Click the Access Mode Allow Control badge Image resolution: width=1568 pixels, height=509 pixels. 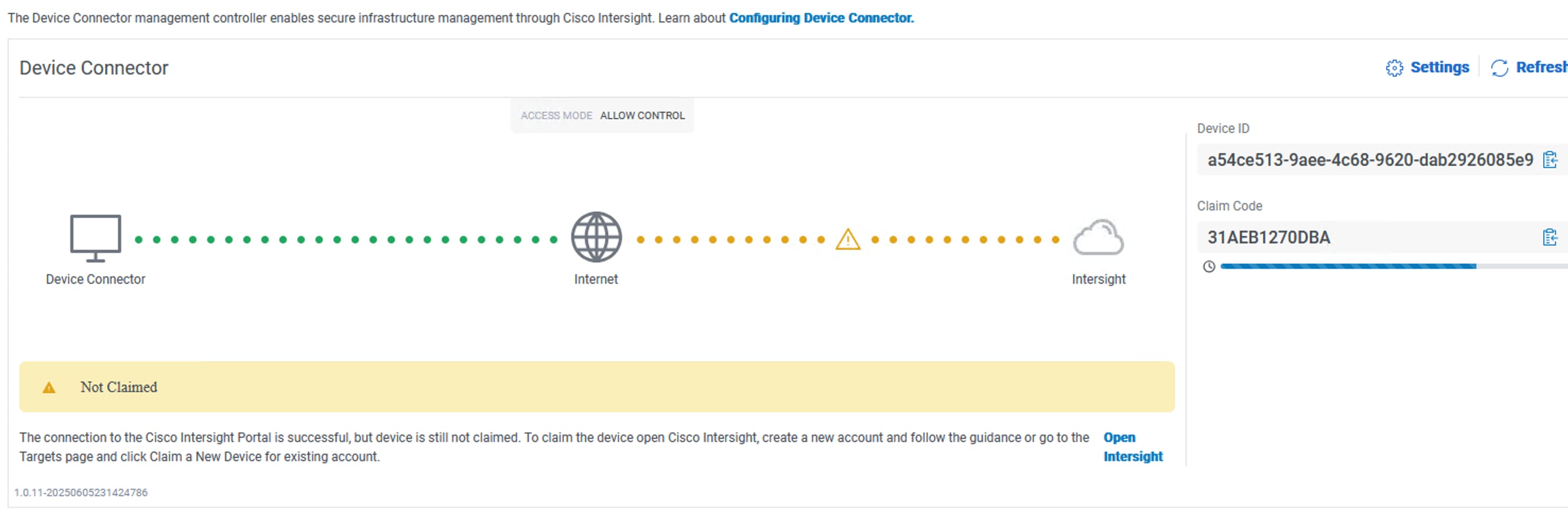click(602, 116)
